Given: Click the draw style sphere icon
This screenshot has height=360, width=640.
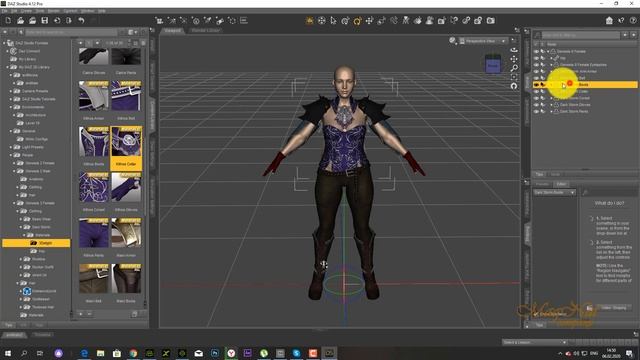Looking at the screenshot, I should pyautogui.click(x=452, y=40).
